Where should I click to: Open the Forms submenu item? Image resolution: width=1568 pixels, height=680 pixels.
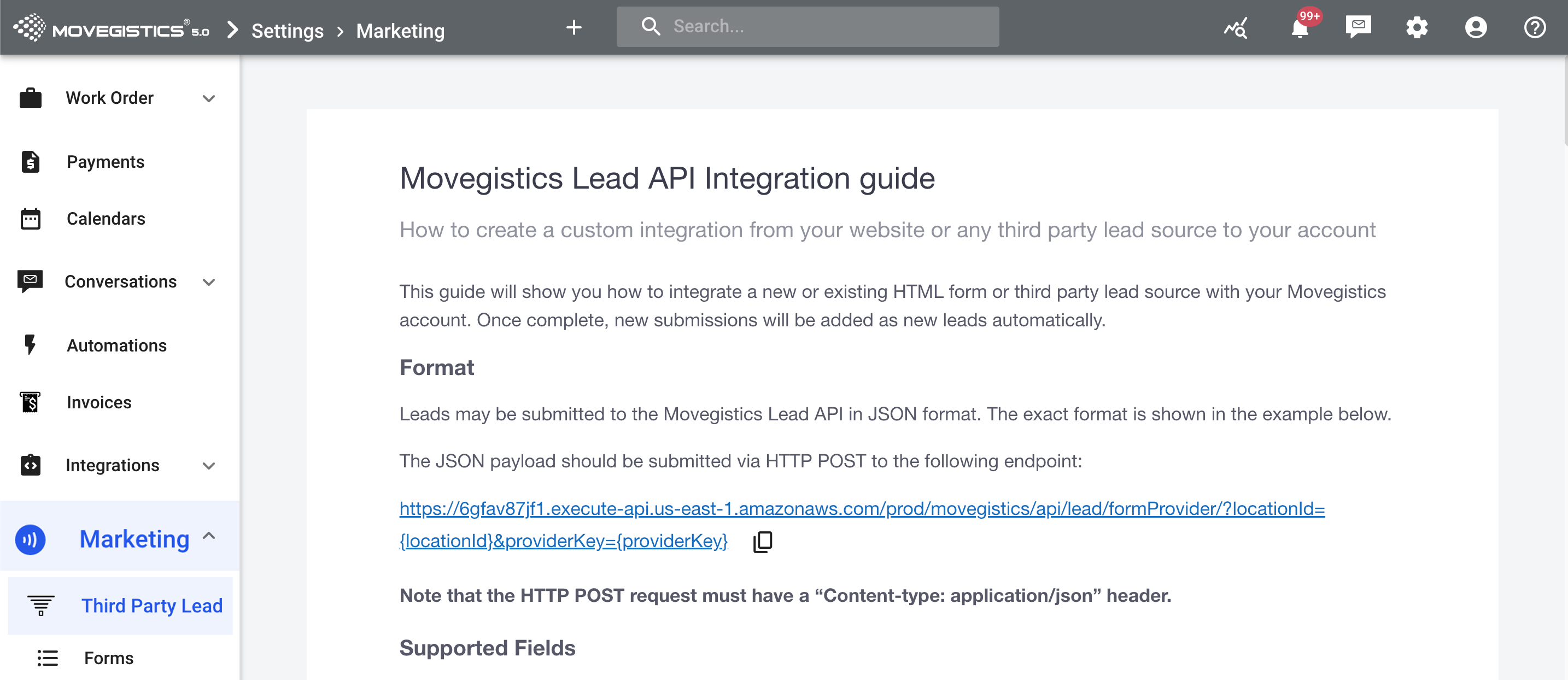(x=108, y=658)
